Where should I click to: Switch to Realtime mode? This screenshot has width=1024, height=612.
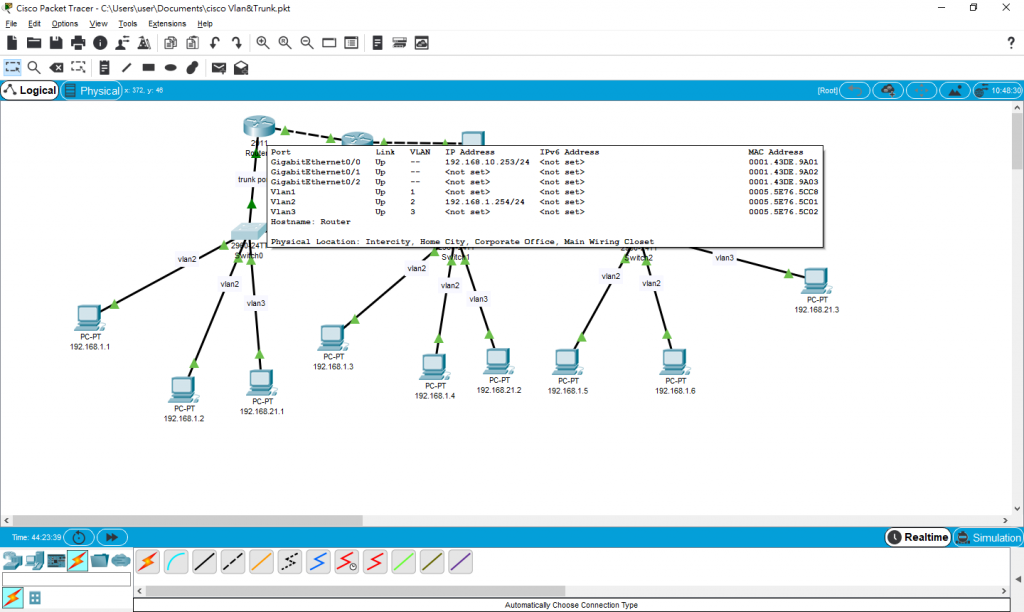point(918,537)
